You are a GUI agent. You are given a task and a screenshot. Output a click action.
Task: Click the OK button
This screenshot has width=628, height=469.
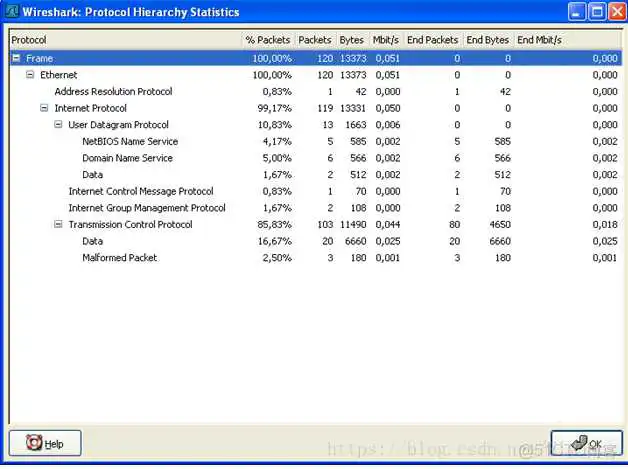[587, 443]
